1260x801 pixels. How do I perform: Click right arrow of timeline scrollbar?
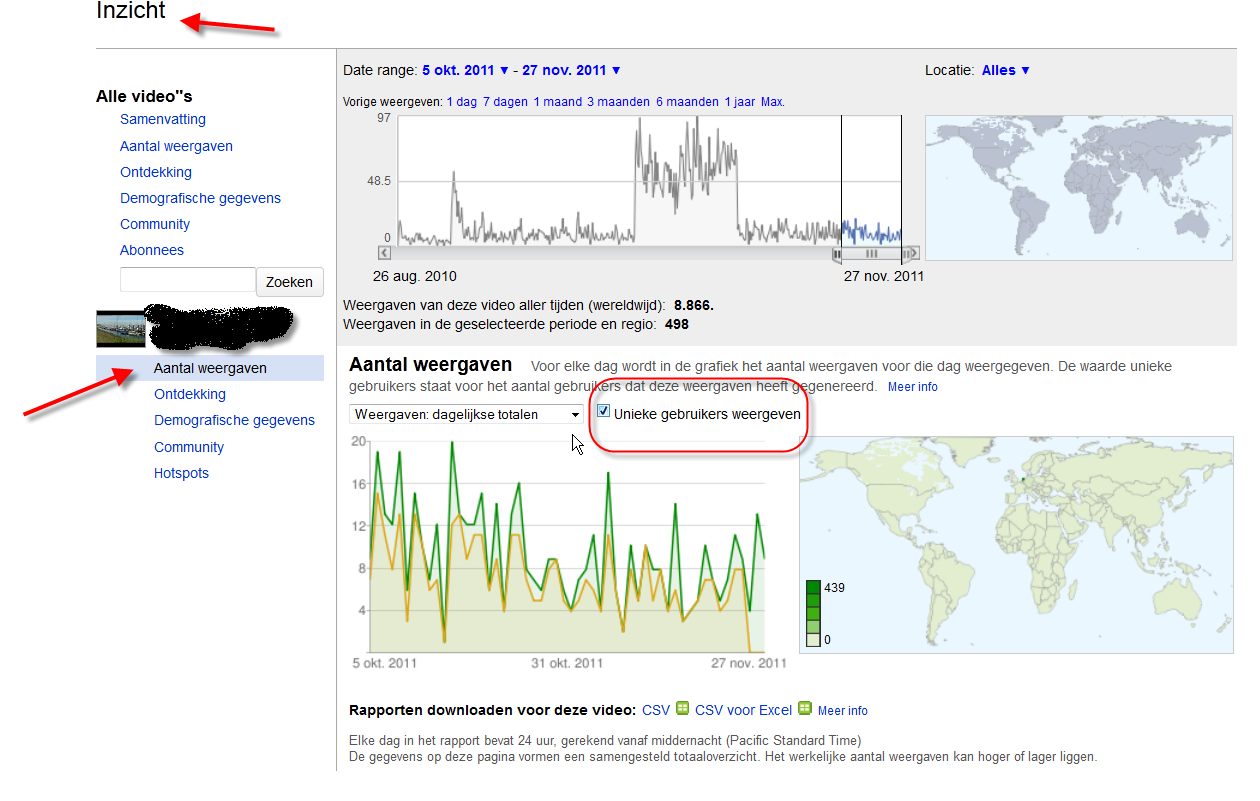913,254
